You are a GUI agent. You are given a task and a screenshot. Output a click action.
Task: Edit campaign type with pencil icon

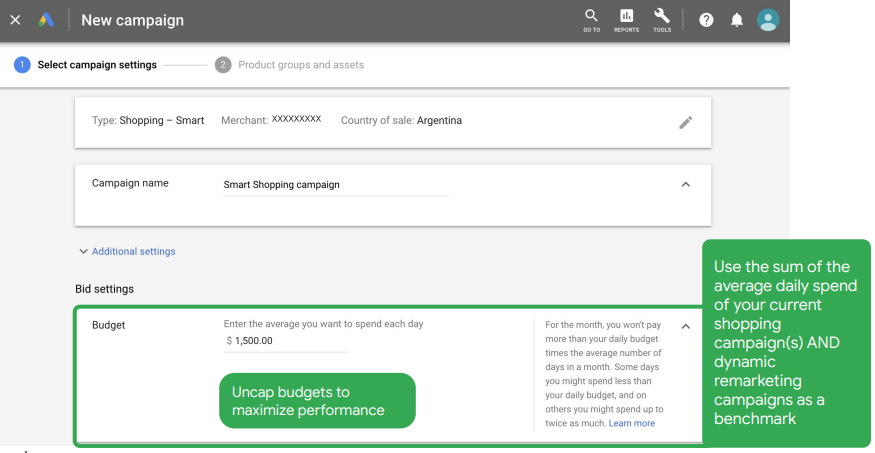click(x=686, y=123)
